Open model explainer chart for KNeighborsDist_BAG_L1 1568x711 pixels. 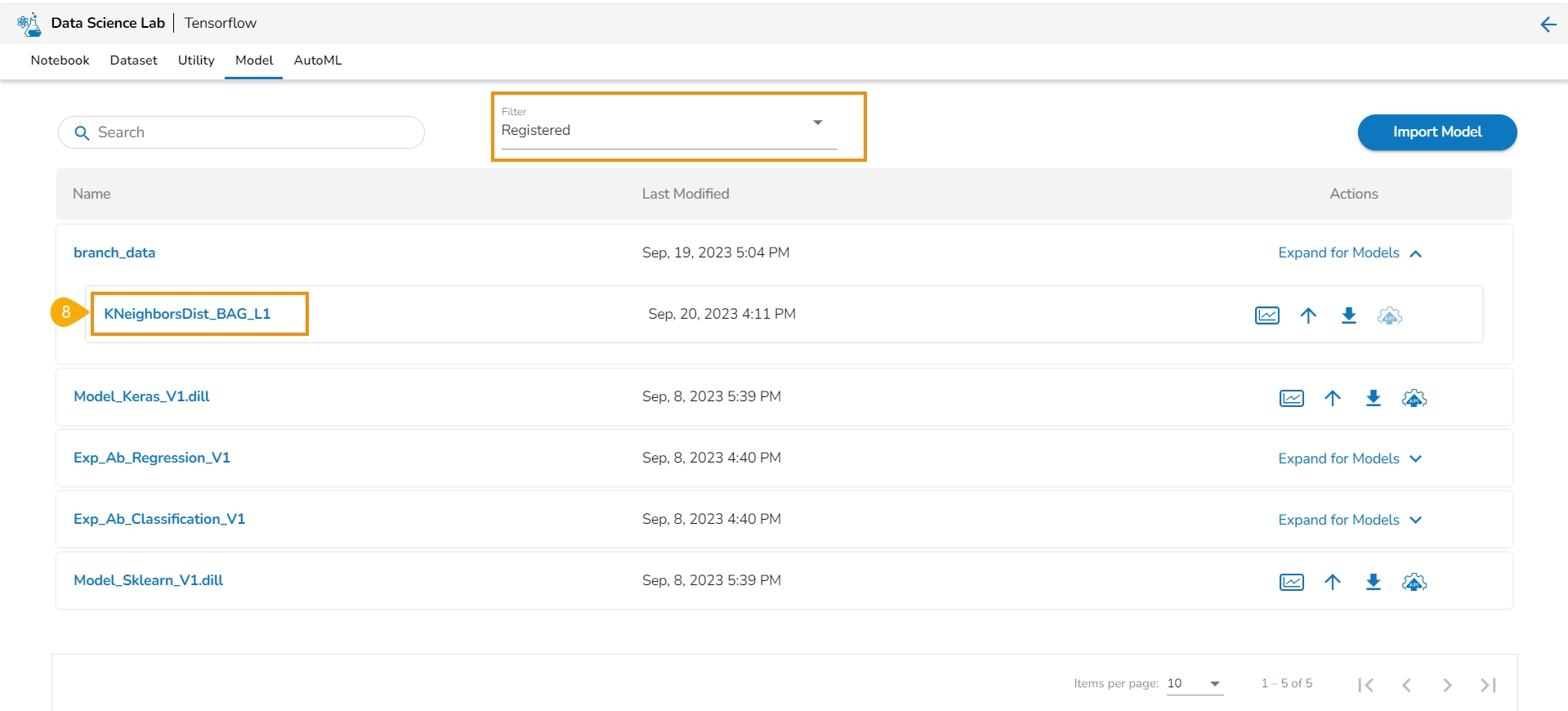(1266, 315)
